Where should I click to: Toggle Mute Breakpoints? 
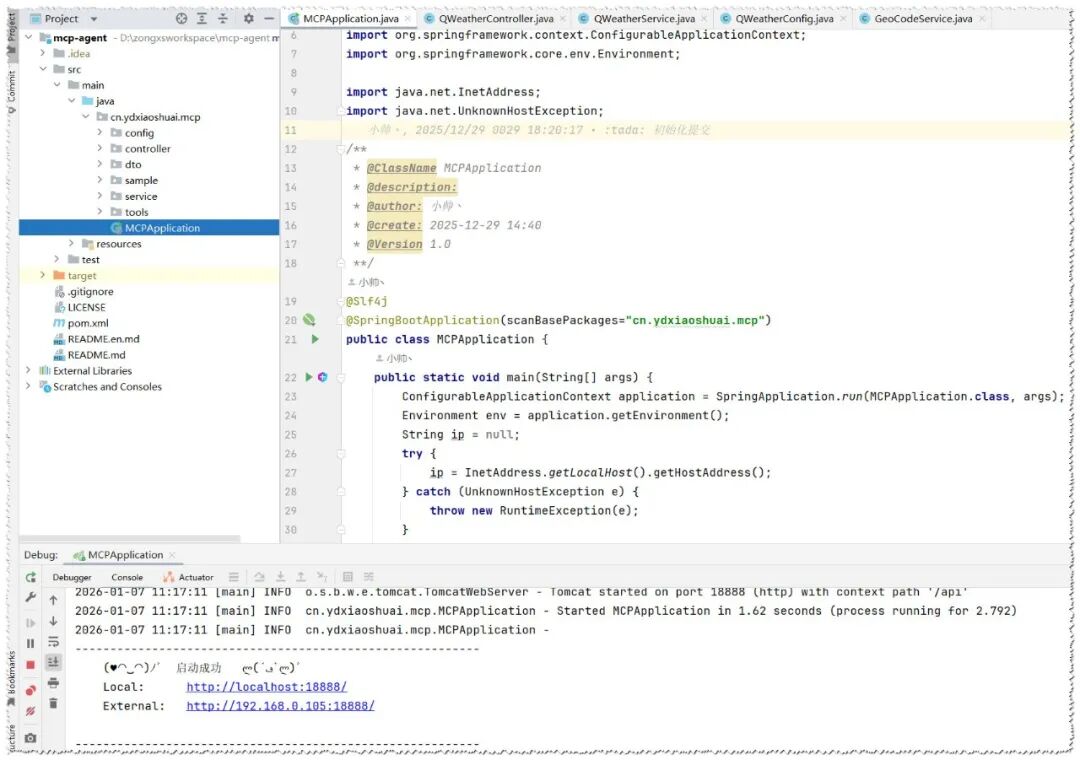click(x=30, y=711)
